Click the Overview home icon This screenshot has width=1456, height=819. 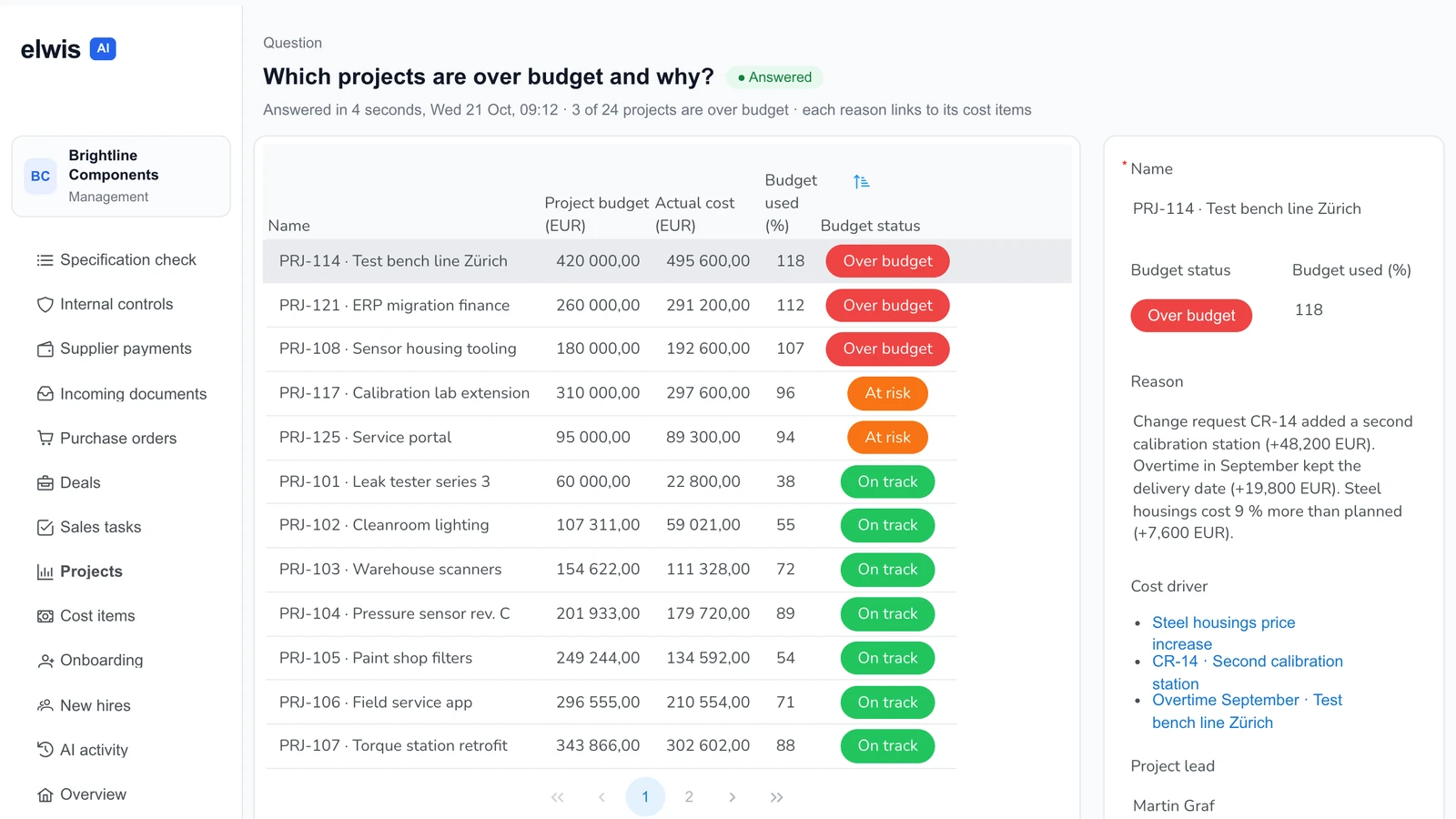[45, 794]
